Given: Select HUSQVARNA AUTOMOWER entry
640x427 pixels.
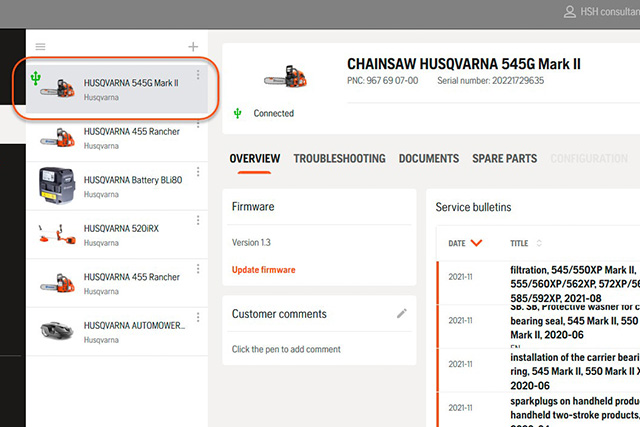Looking at the screenshot, I should (117, 331).
